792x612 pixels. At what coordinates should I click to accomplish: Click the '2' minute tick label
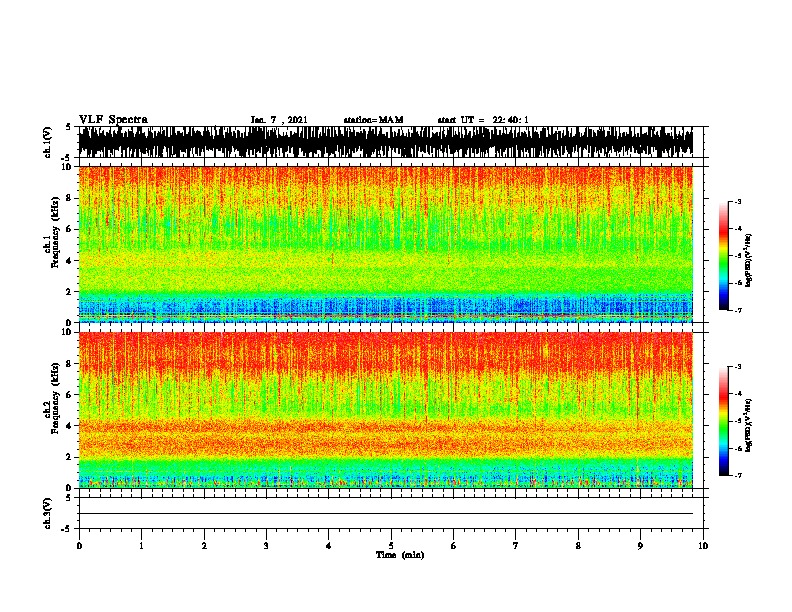coord(204,546)
